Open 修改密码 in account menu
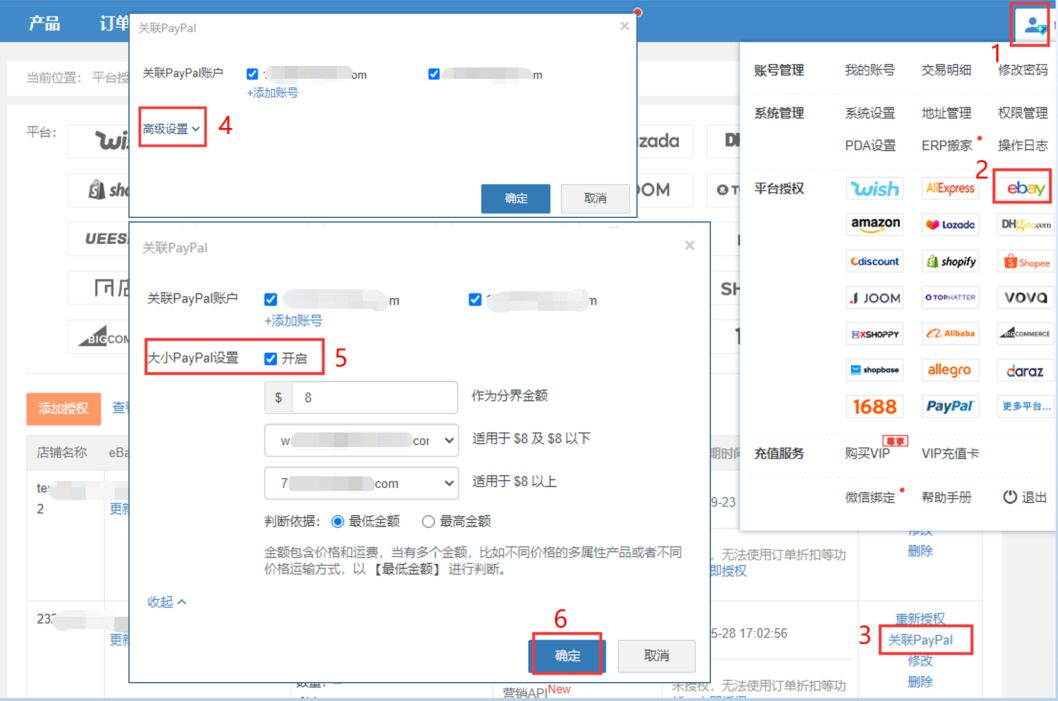Screen dimensions: 1058x701 tap(1023, 70)
